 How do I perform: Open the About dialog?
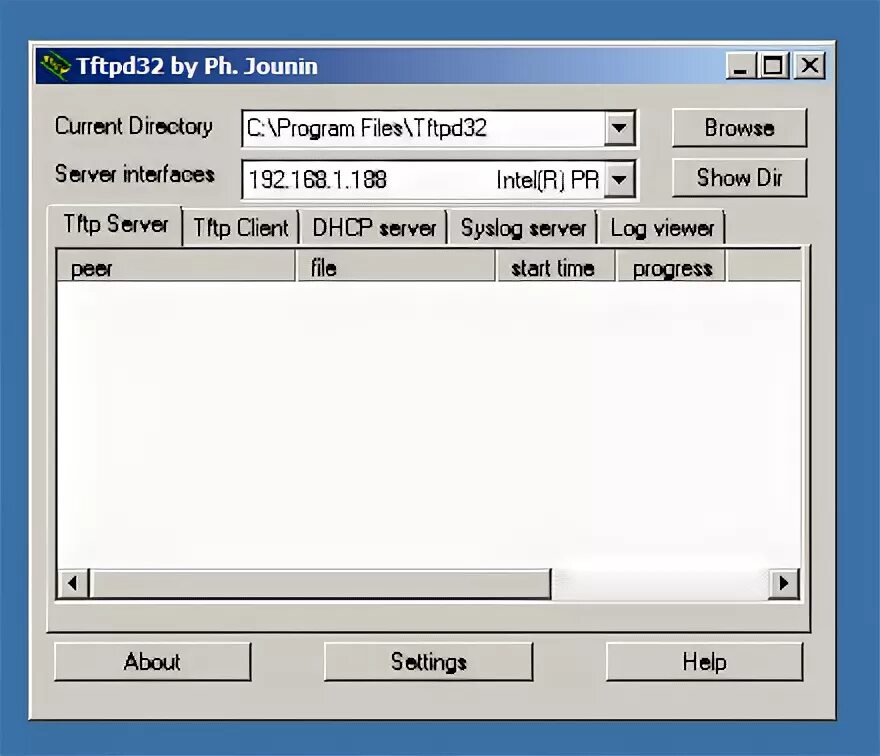153,662
